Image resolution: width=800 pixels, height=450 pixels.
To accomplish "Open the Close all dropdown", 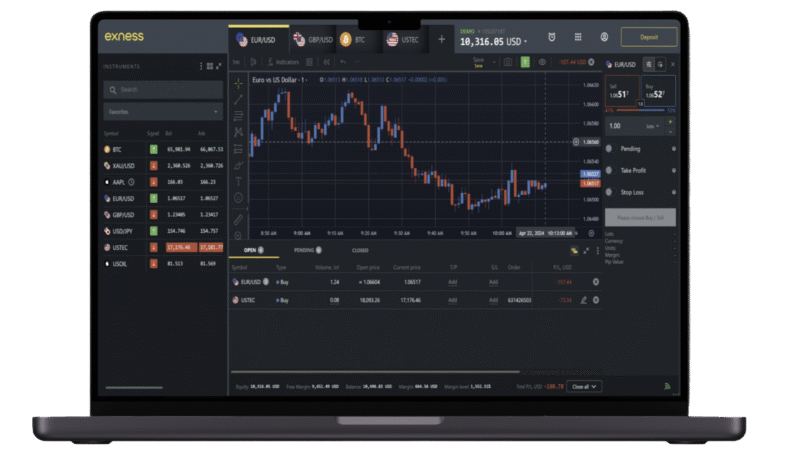I will (x=584, y=387).
